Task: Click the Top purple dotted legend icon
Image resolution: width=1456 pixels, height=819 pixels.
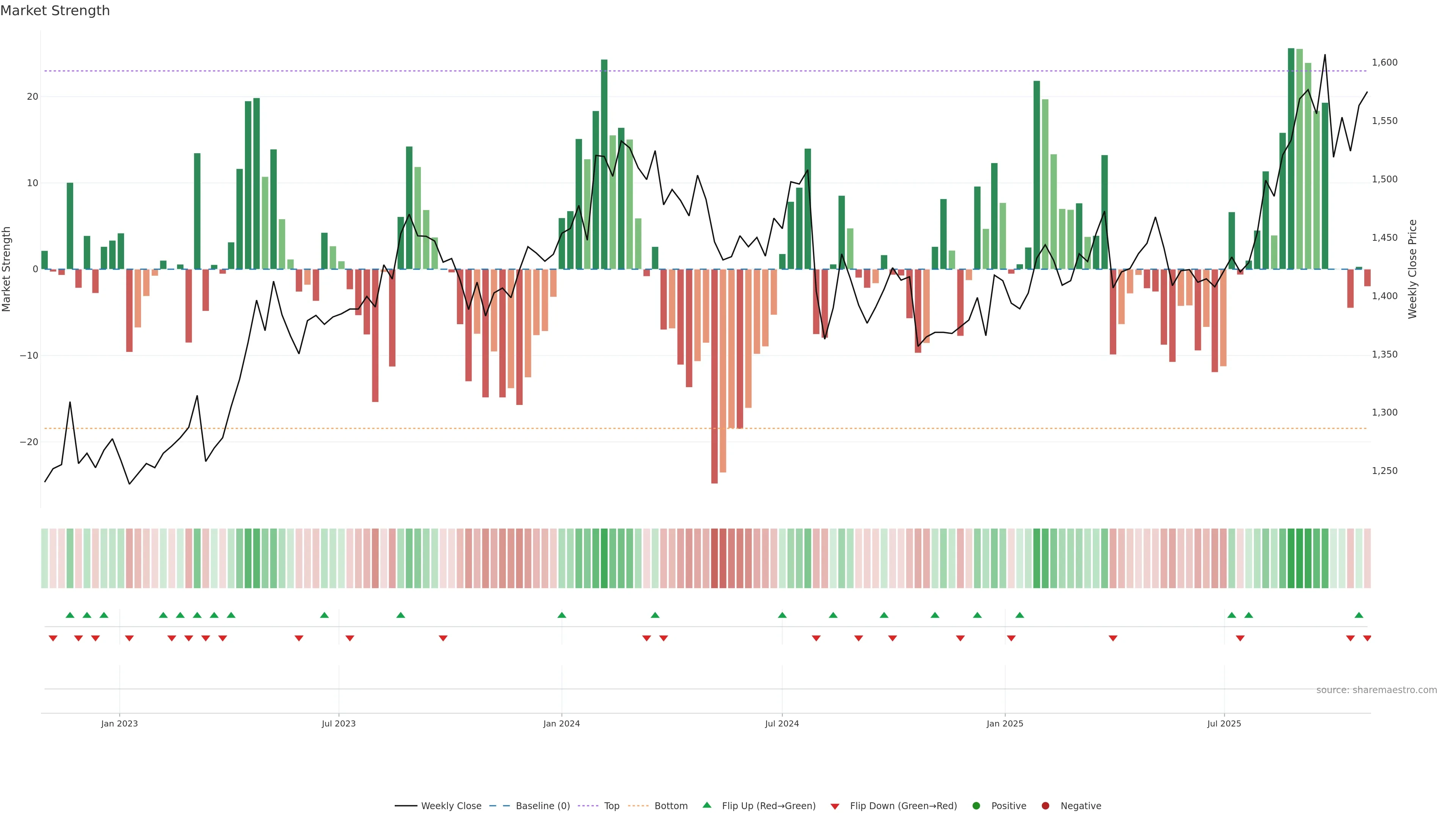Action: (x=588, y=806)
